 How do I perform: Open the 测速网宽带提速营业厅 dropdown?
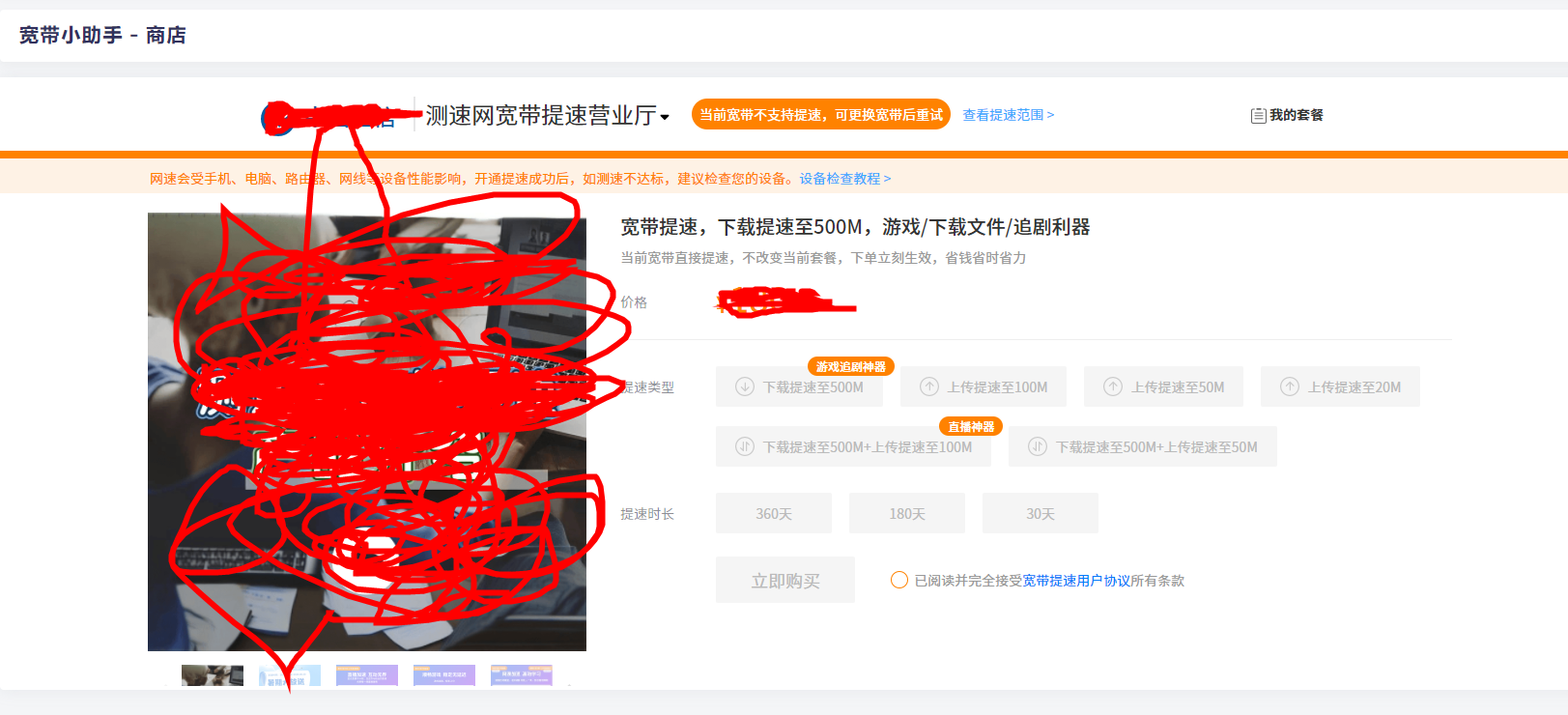pyautogui.click(x=548, y=115)
